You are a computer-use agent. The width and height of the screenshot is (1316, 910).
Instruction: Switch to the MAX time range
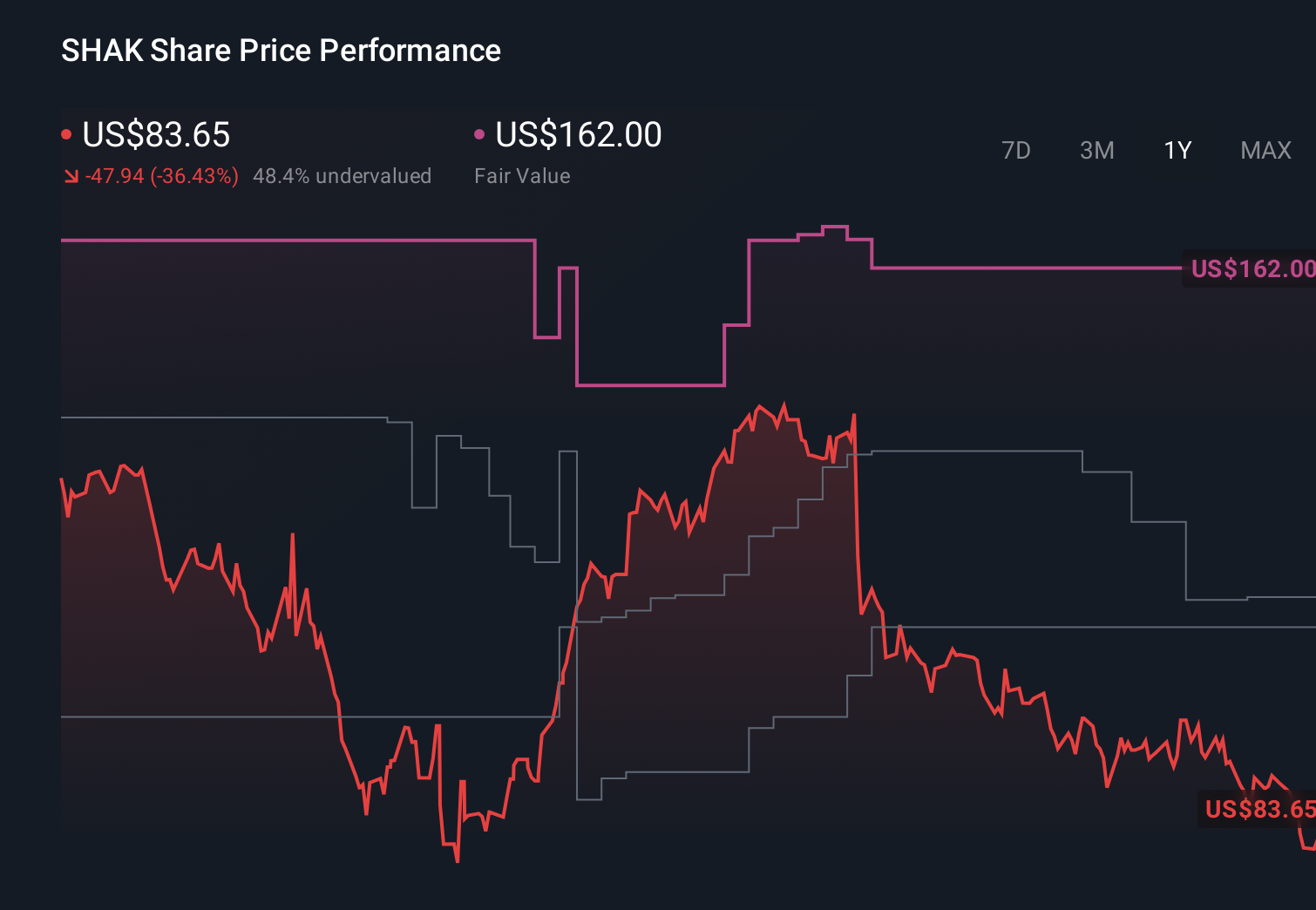tap(1265, 150)
